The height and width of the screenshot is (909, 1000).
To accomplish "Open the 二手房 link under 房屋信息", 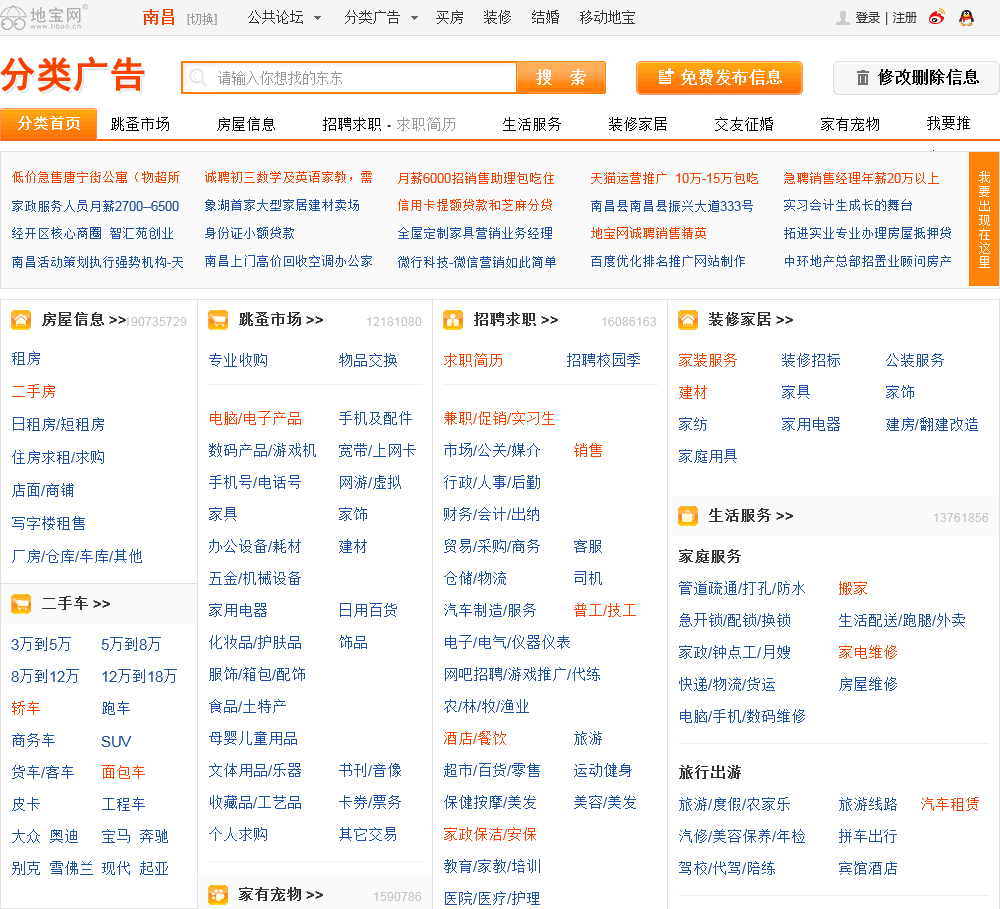I will [x=34, y=391].
